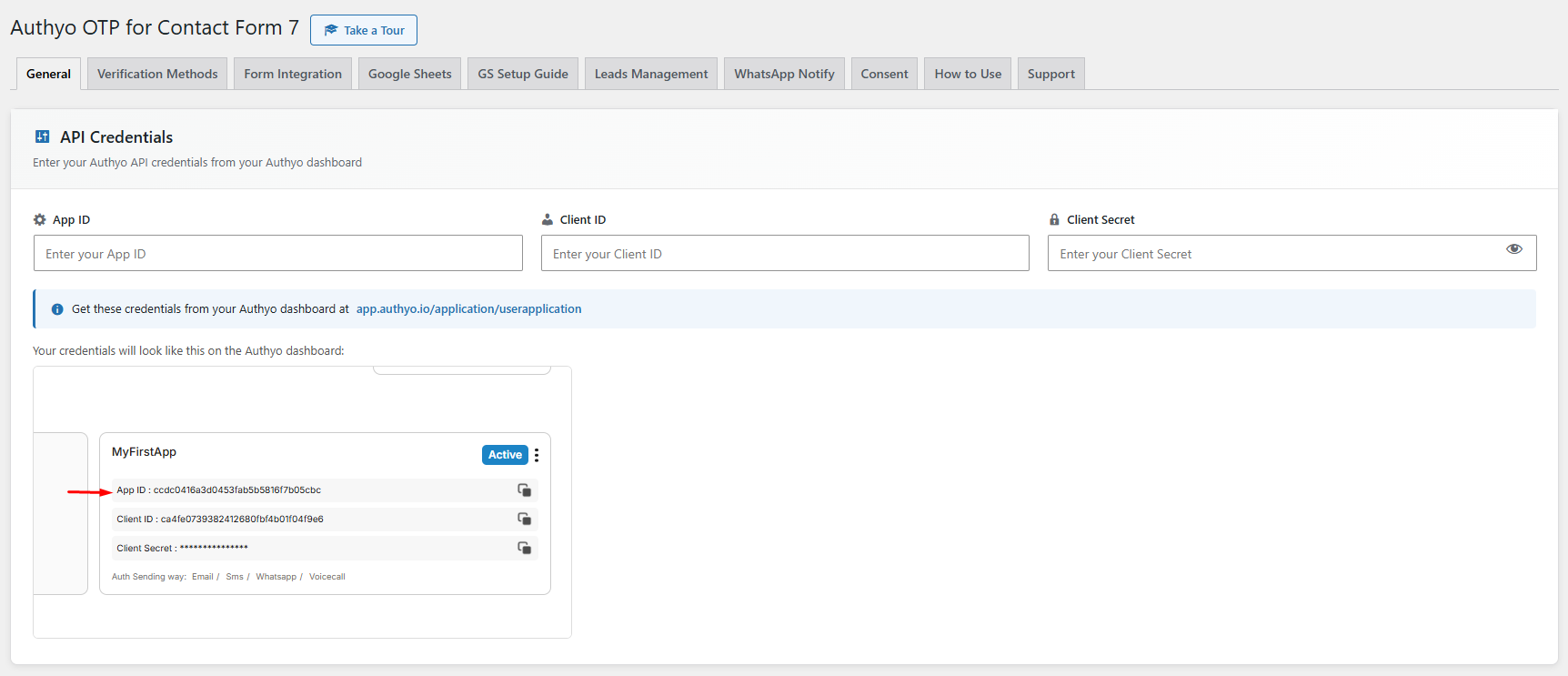The width and height of the screenshot is (1568, 676).
Task: Click the graduation cap icon on Take a Tour
Action: (331, 30)
